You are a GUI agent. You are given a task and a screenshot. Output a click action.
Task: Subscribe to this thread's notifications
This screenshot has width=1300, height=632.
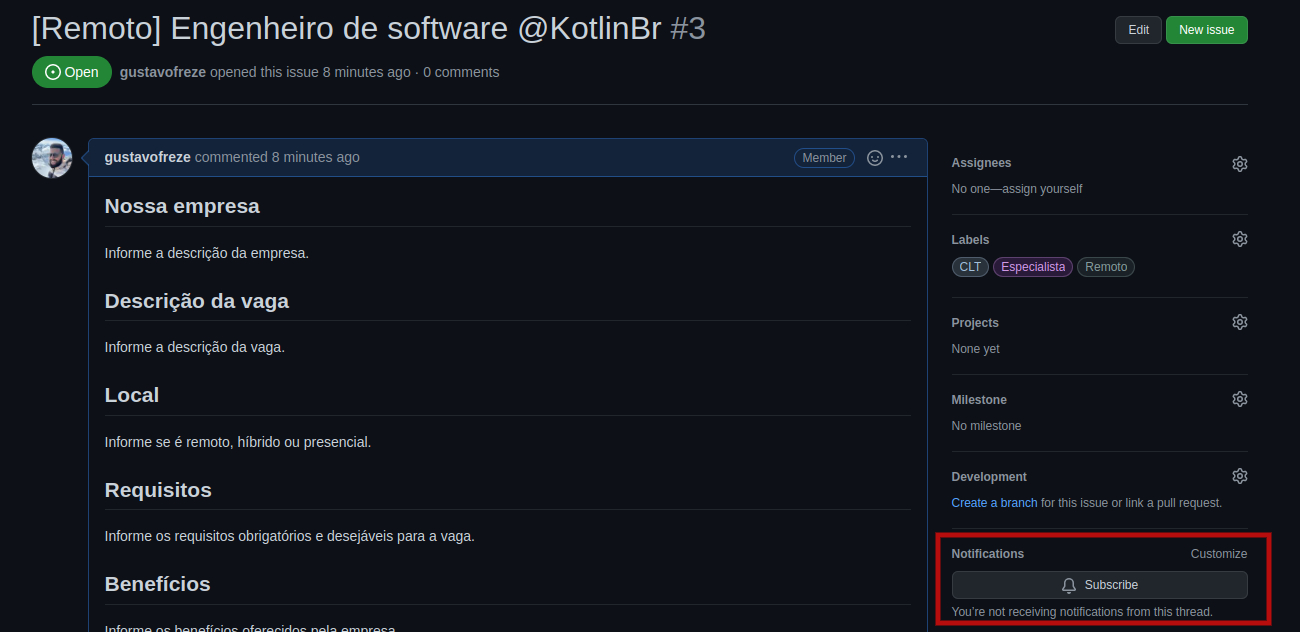click(x=1099, y=585)
